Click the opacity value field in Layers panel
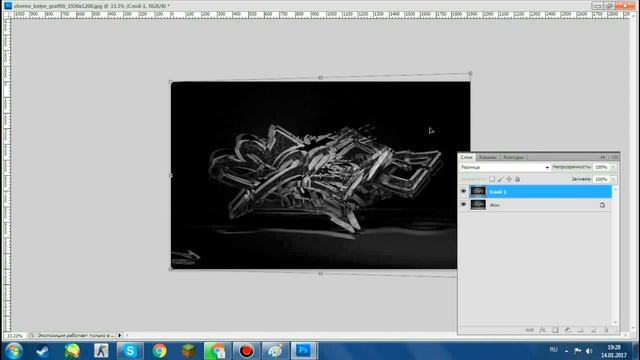The height and width of the screenshot is (360, 640). point(602,167)
